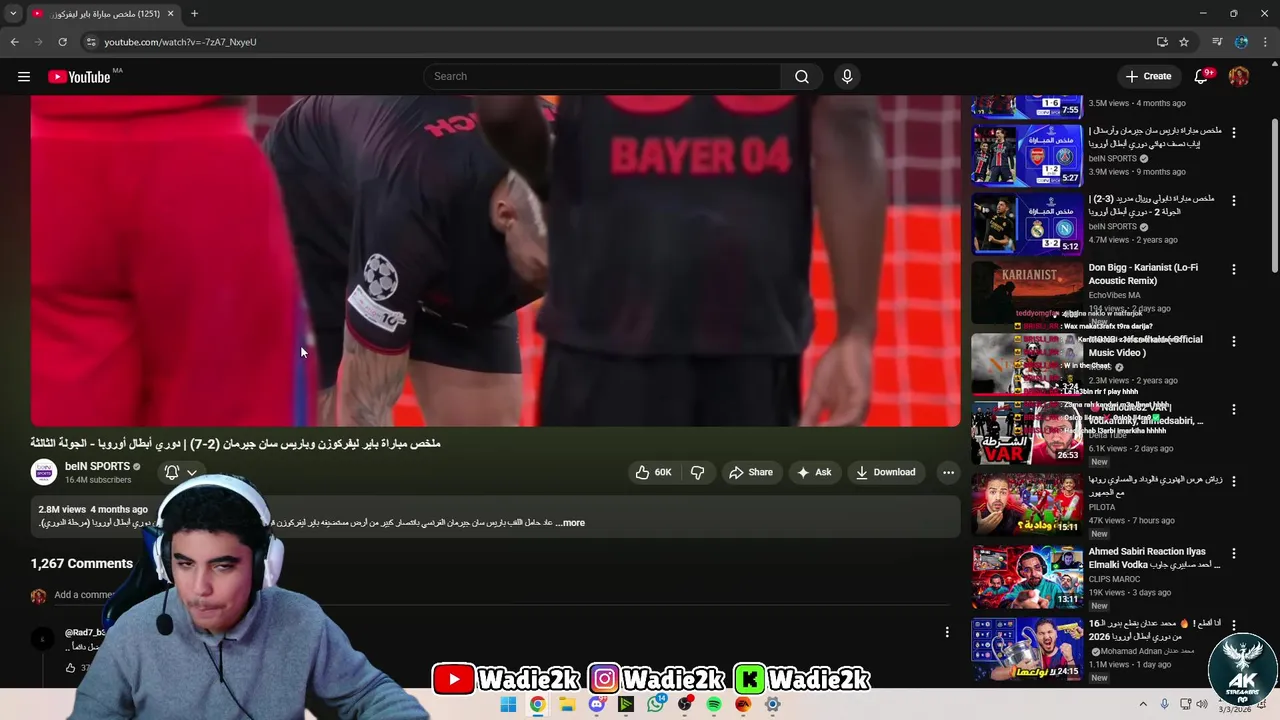The width and height of the screenshot is (1280, 720).
Task: Go to the YouTube home logo
Action: [79, 77]
